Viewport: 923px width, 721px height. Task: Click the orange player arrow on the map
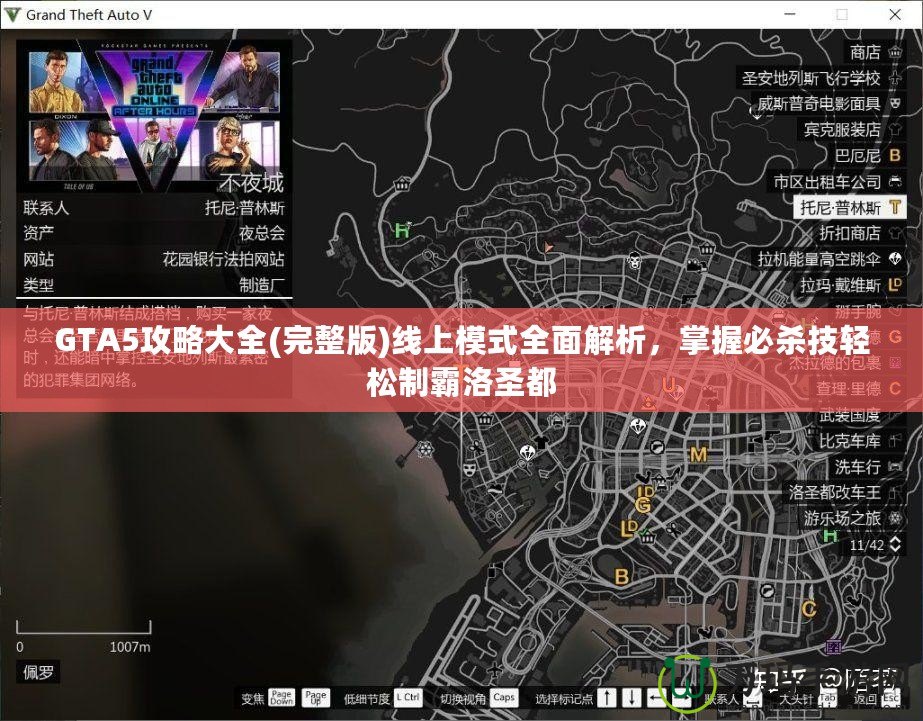click(x=549, y=248)
